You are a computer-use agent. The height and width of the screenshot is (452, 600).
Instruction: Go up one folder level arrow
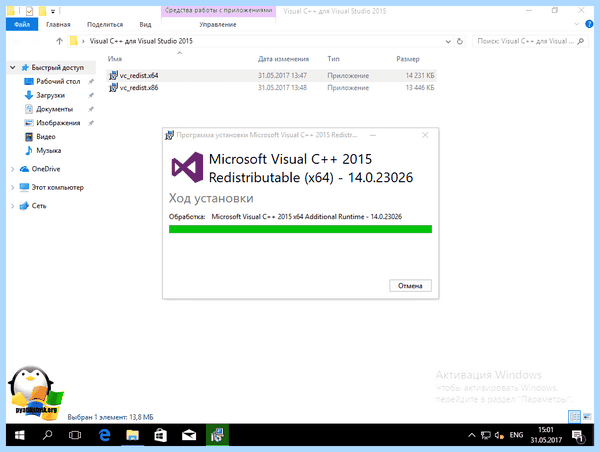click(59, 41)
